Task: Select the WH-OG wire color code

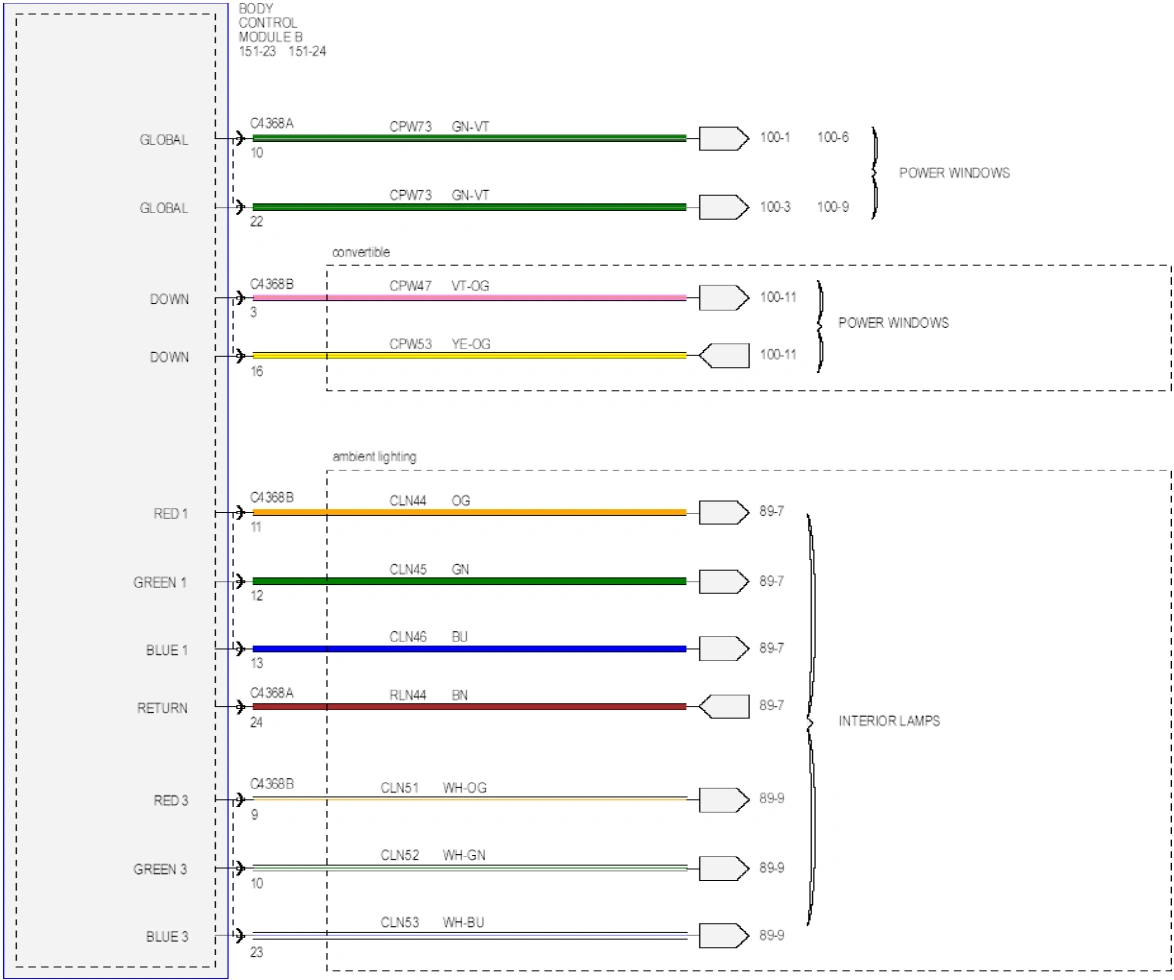Action: (465, 788)
